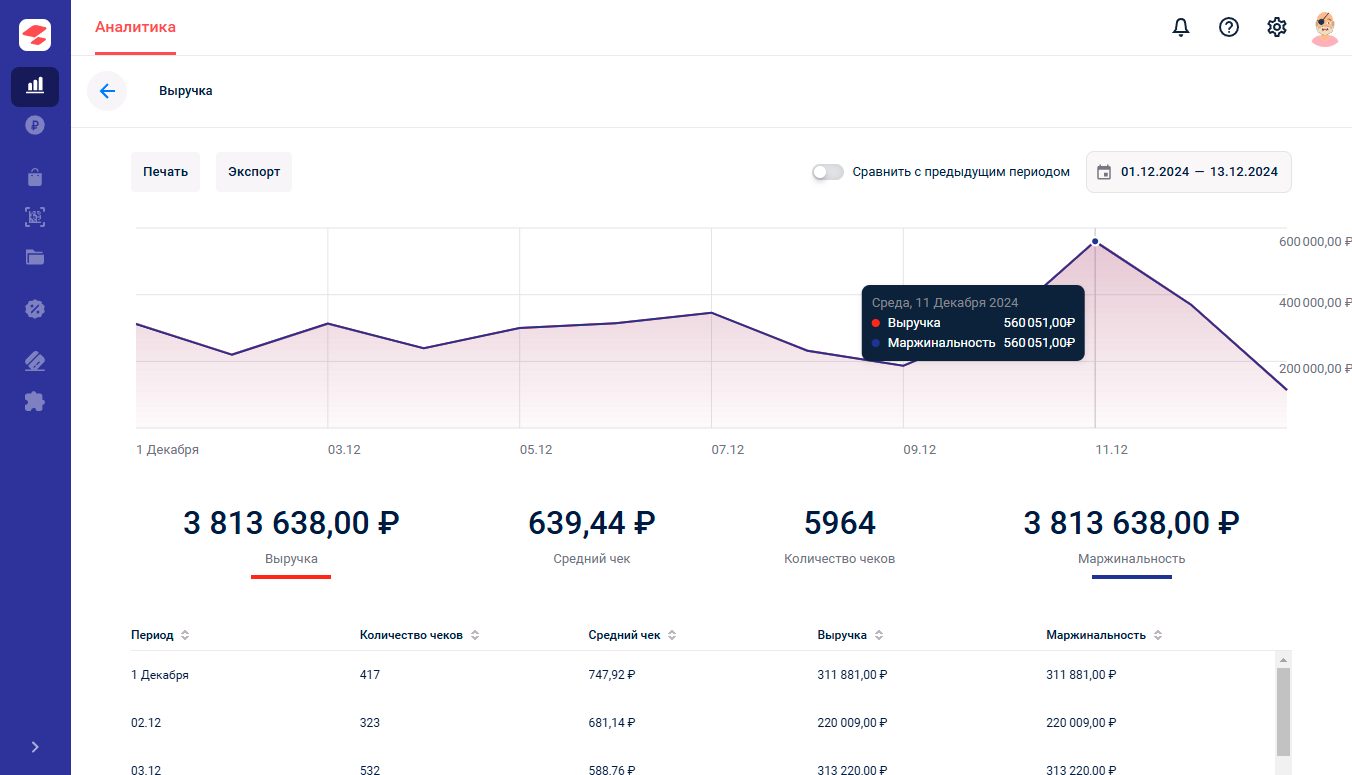
Task: Open the notifications bell
Action: 1181,28
